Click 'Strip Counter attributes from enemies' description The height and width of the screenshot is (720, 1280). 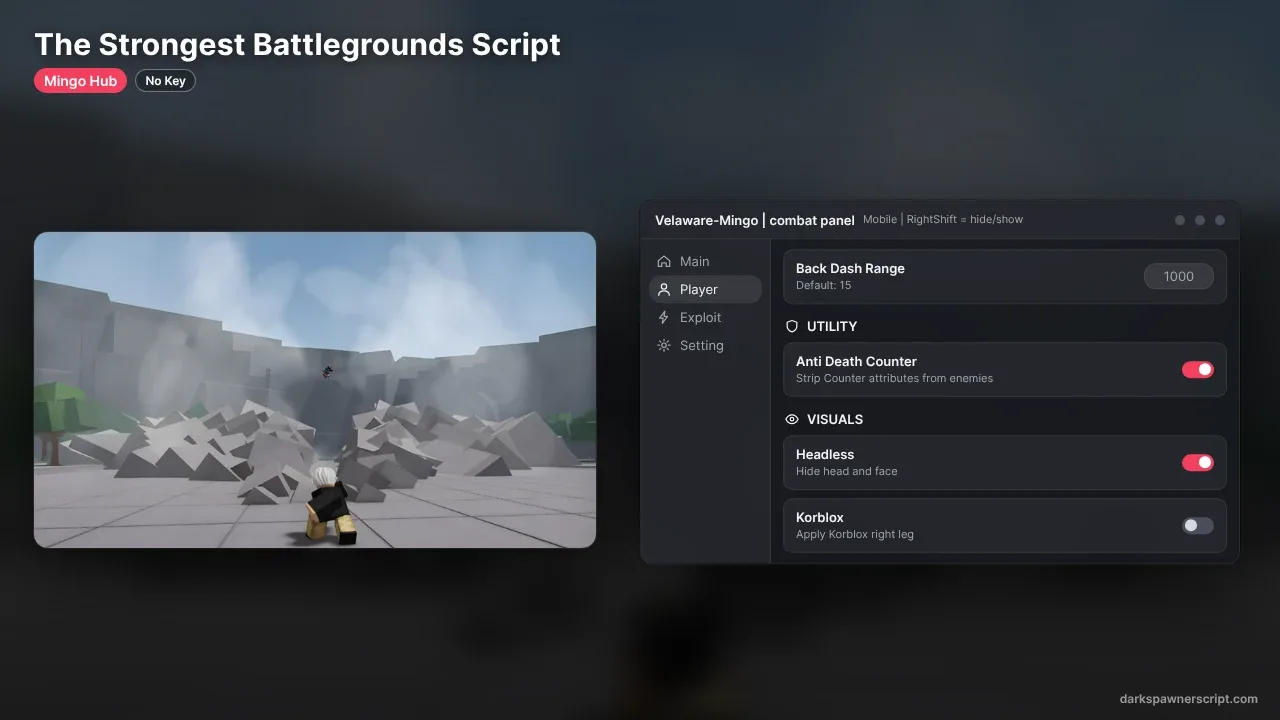tap(895, 378)
